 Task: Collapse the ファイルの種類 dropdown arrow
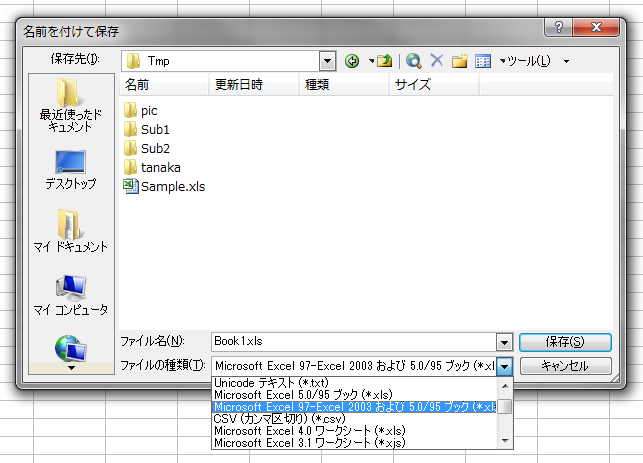[504, 366]
